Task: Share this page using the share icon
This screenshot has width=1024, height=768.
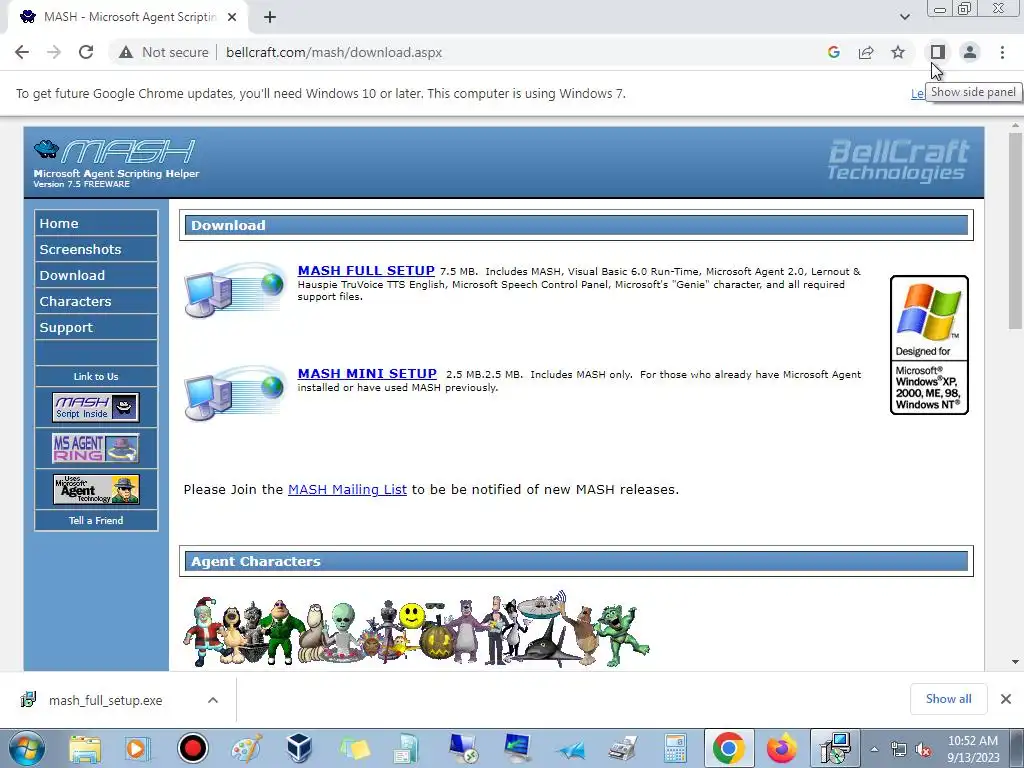Action: (866, 52)
